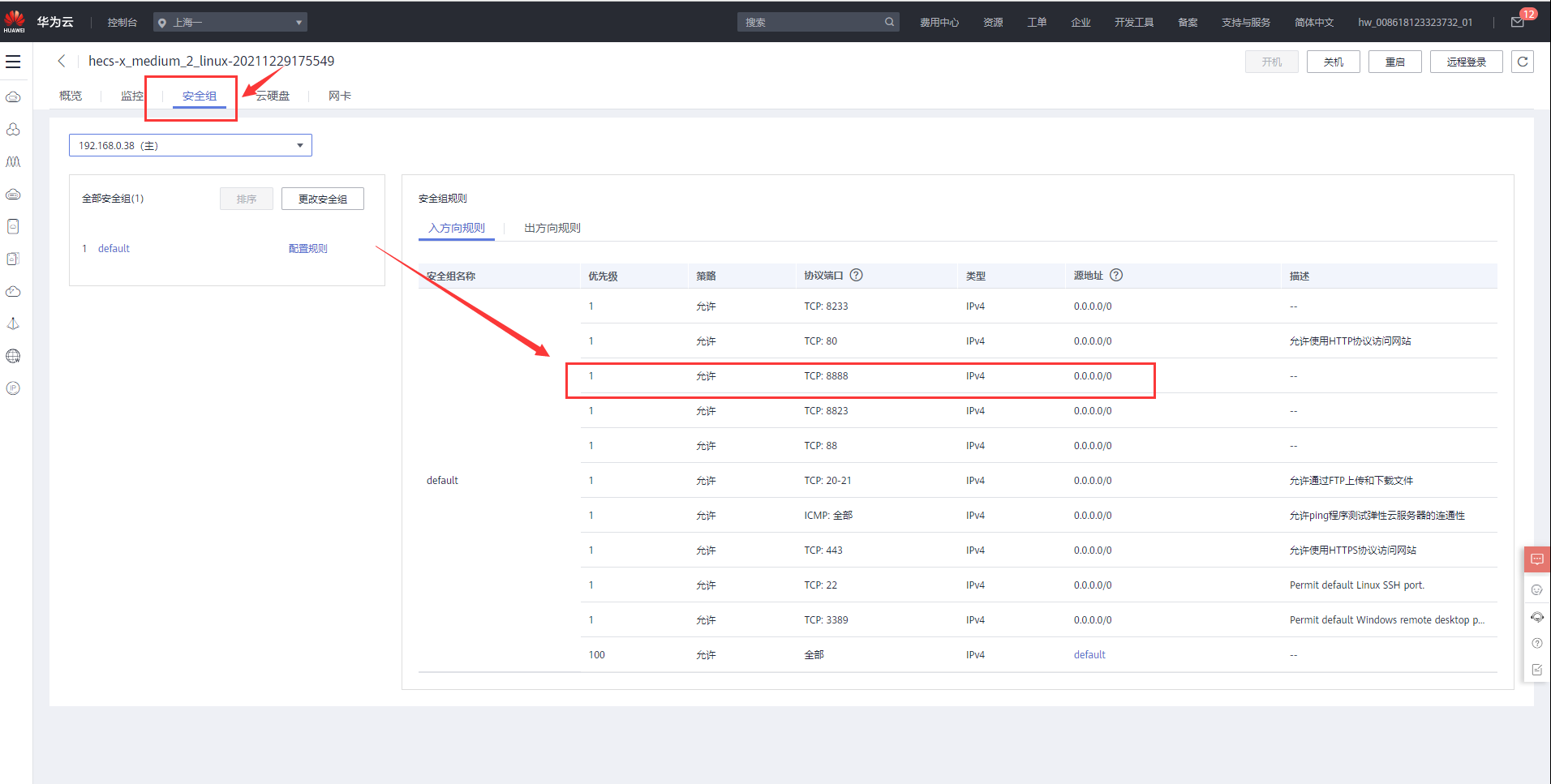Click the 更改安全组 button
The image size is (1551, 784).
tap(323, 199)
